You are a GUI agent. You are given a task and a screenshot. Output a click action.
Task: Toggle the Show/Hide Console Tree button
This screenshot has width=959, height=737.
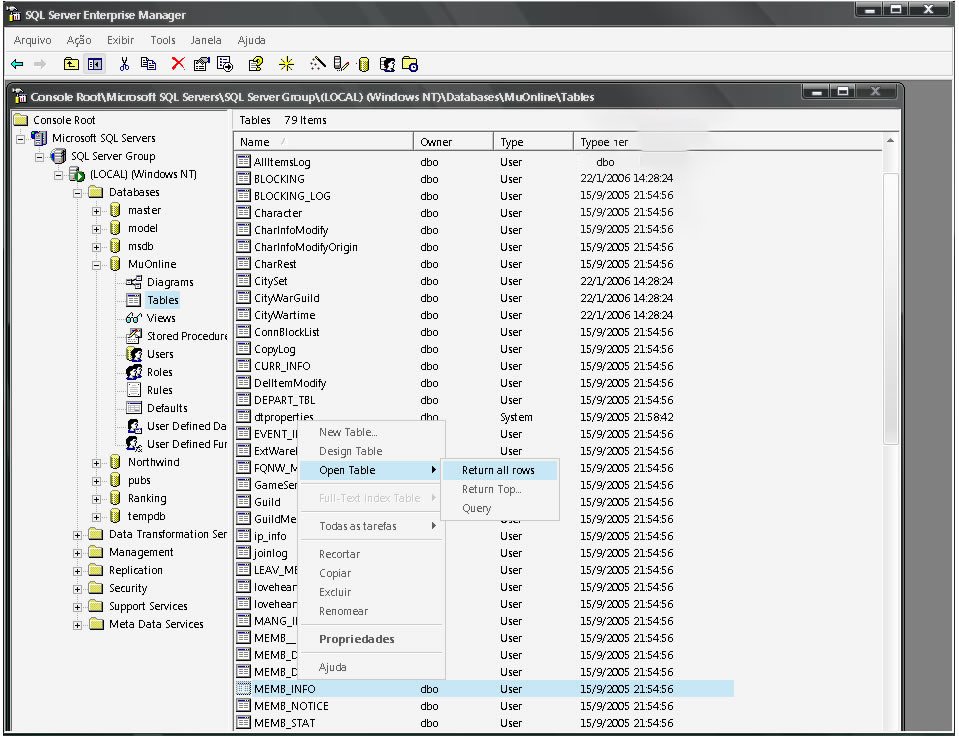coord(95,64)
